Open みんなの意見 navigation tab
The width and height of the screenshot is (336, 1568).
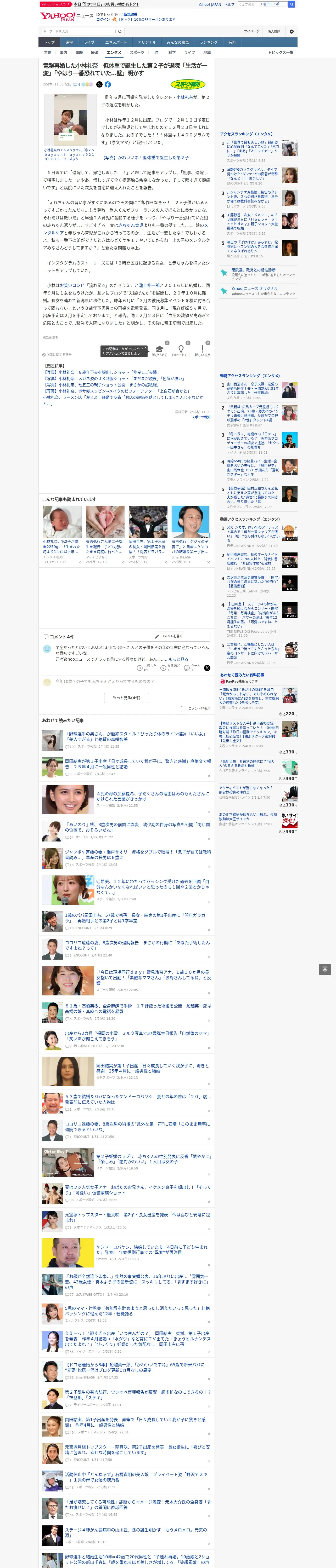point(177,42)
